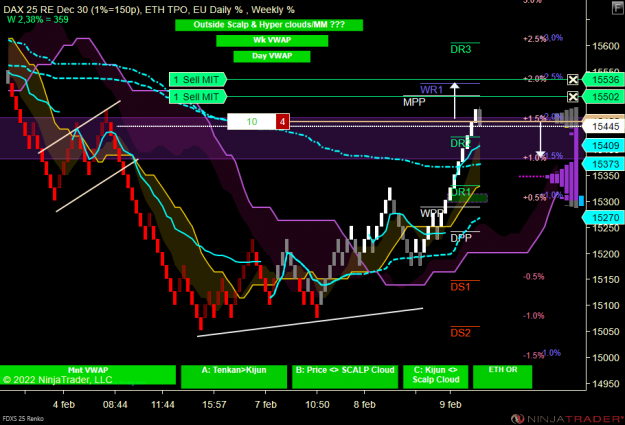Click the DR1 pivot label

tap(460, 192)
